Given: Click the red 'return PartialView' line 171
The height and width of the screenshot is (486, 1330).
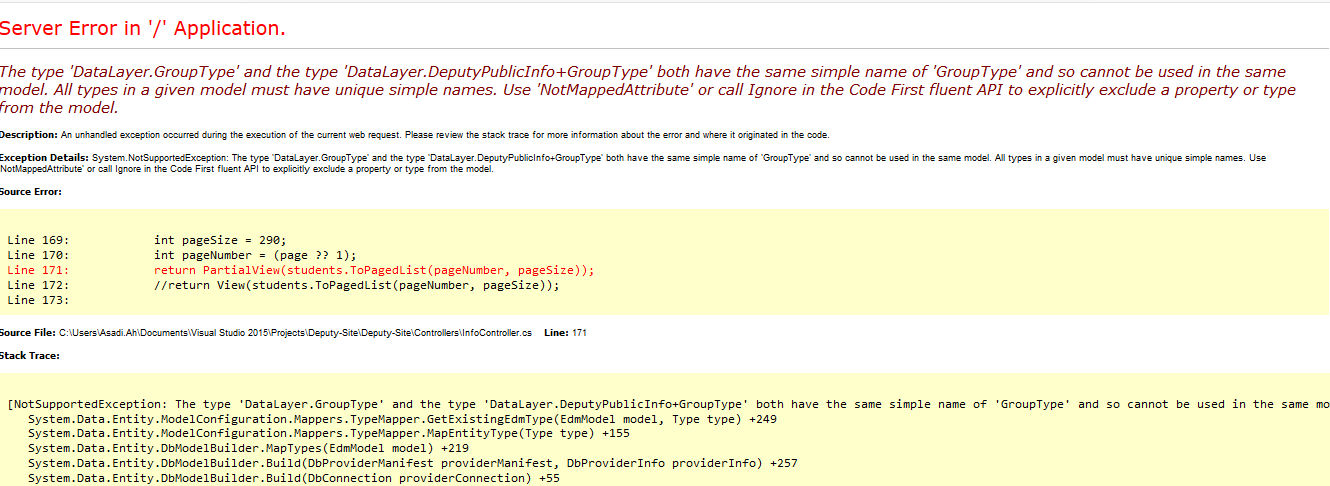Looking at the screenshot, I should (374, 270).
